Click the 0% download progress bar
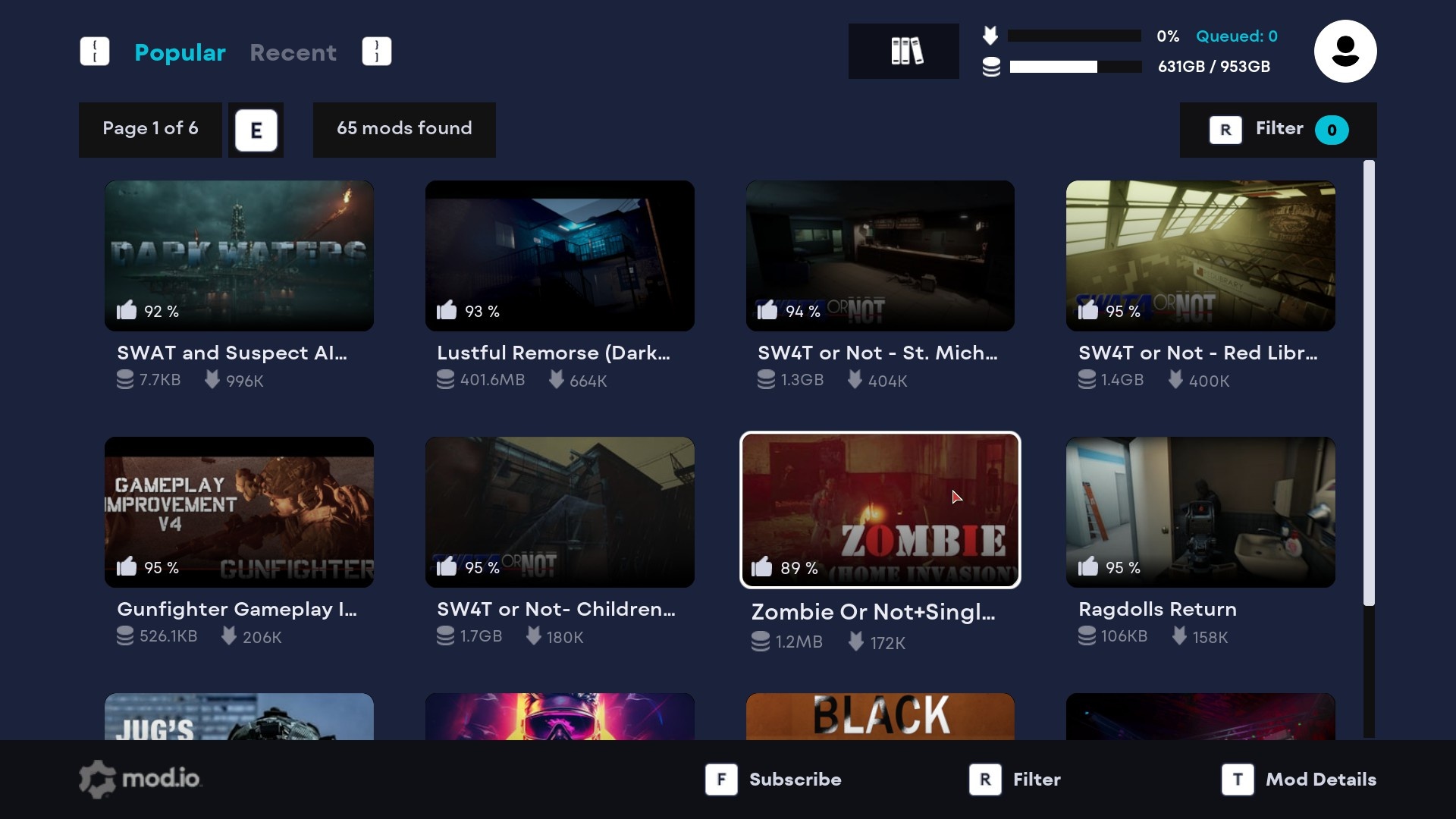The width and height of the screenshot is (1456, 819). coord(1075,36)
